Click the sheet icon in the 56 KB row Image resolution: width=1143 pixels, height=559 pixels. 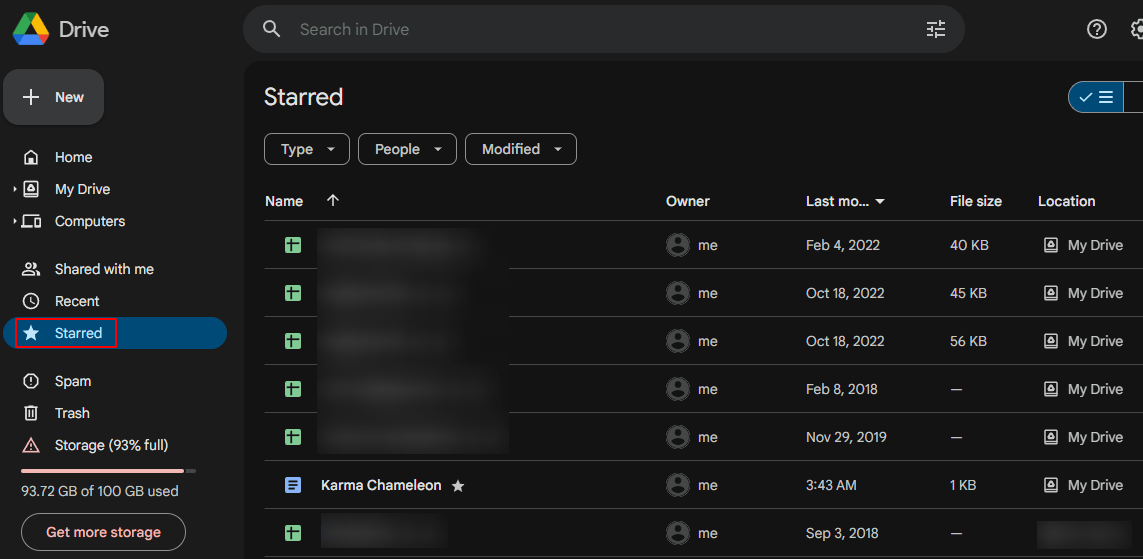coord(292,341)
